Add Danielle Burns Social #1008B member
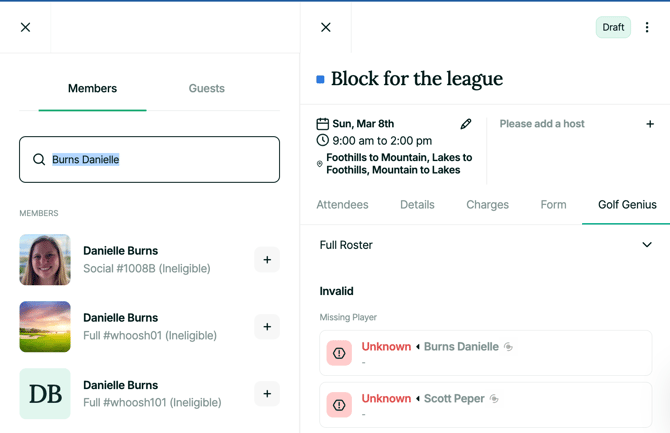Image resolution: width=670 pixels, height=433 pixels. click(x=267, y=260)
